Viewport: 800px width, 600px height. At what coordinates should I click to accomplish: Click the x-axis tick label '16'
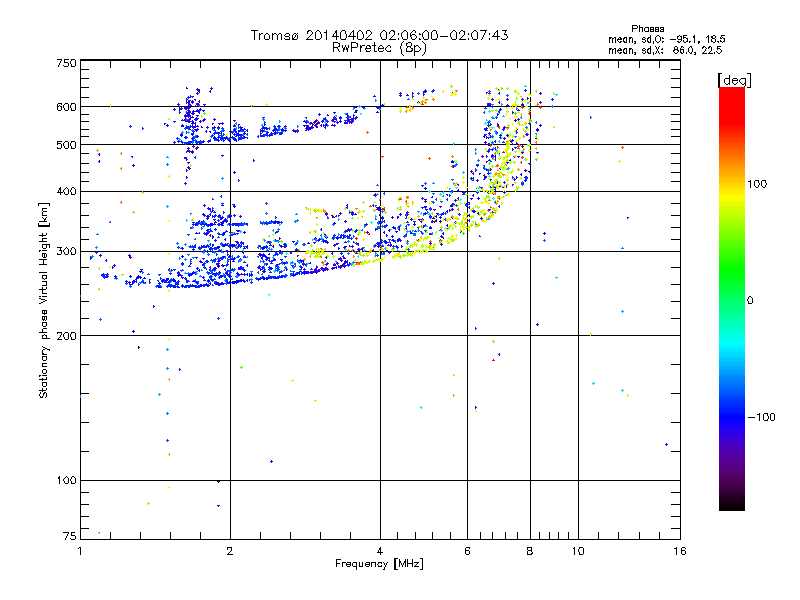[680, 551]
